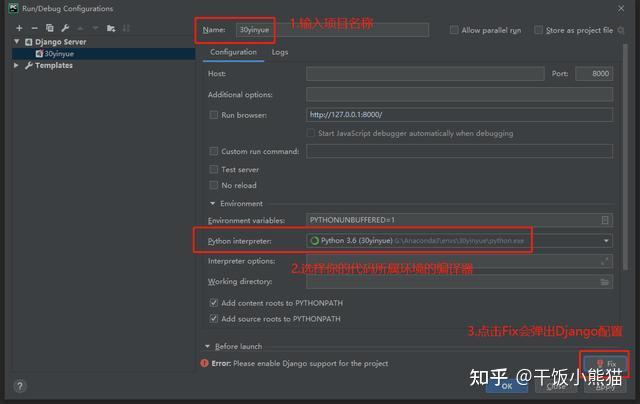This screenshot has height=404, width=640.
Task: Click the error message about Django support
Action: click(300, 363)
